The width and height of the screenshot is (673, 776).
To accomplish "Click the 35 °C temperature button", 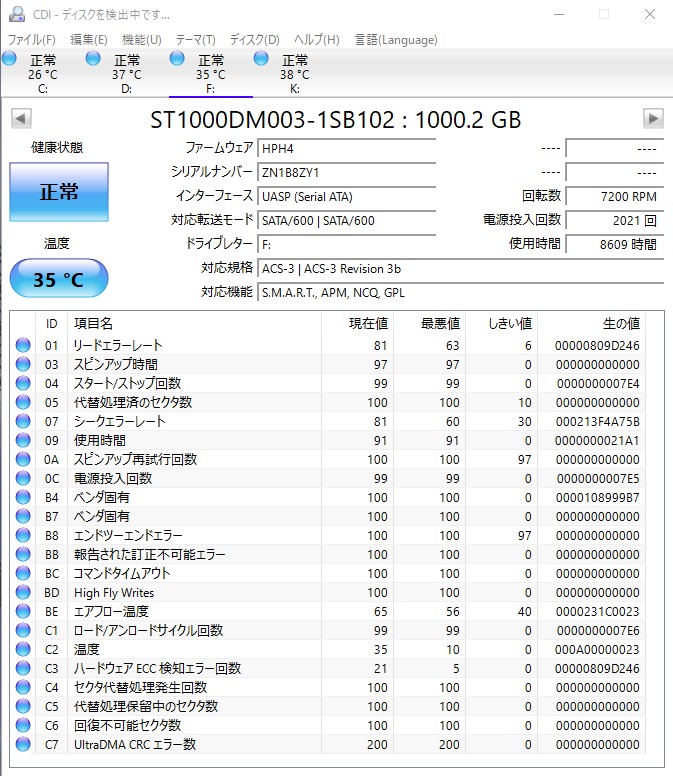I will point(59,279).
